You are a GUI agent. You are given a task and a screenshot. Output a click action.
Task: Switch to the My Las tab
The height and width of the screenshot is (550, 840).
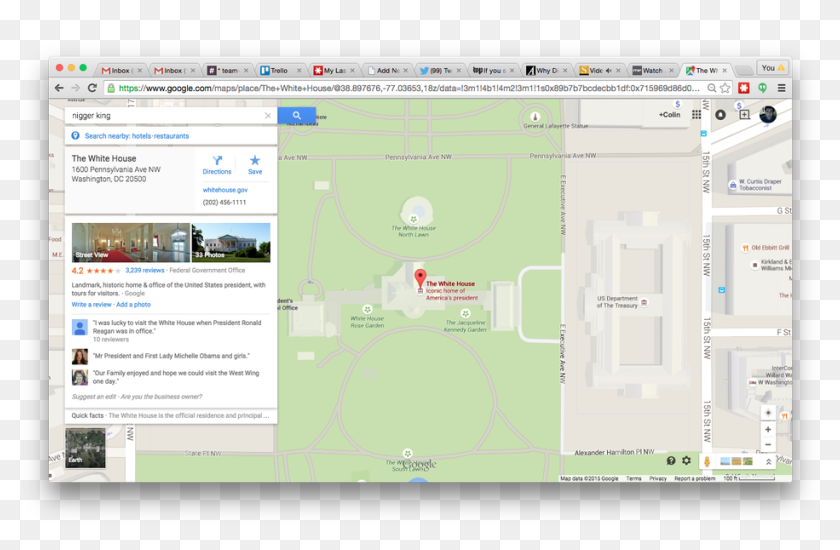(x=332, y=70)
